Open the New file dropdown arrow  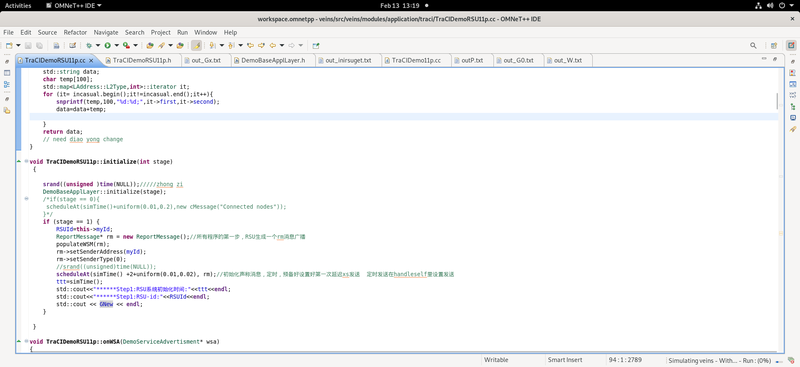point(18,45)
